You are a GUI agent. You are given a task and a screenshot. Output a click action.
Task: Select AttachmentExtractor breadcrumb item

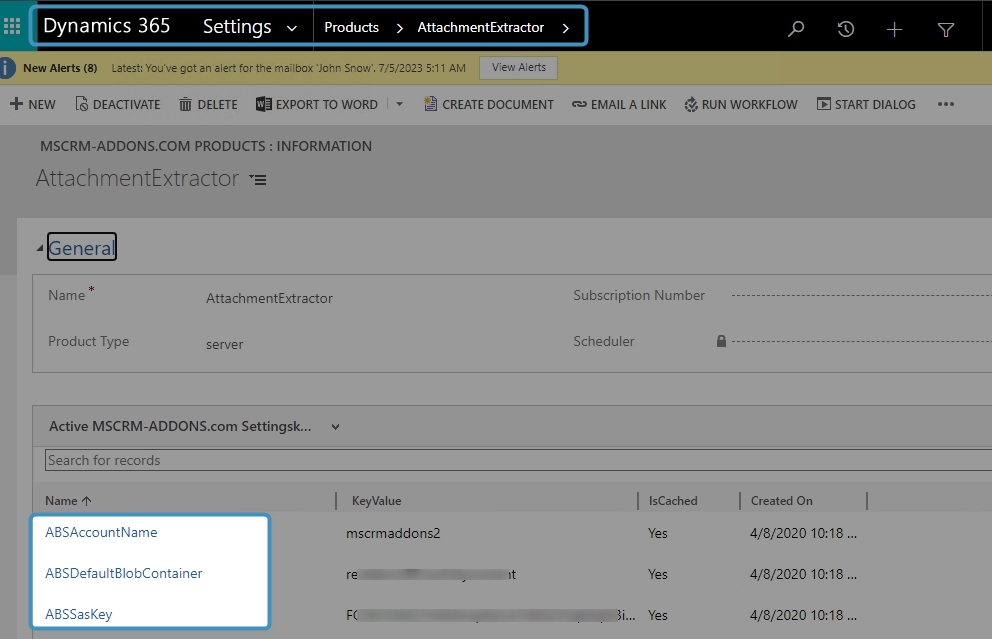coord(480,28)
